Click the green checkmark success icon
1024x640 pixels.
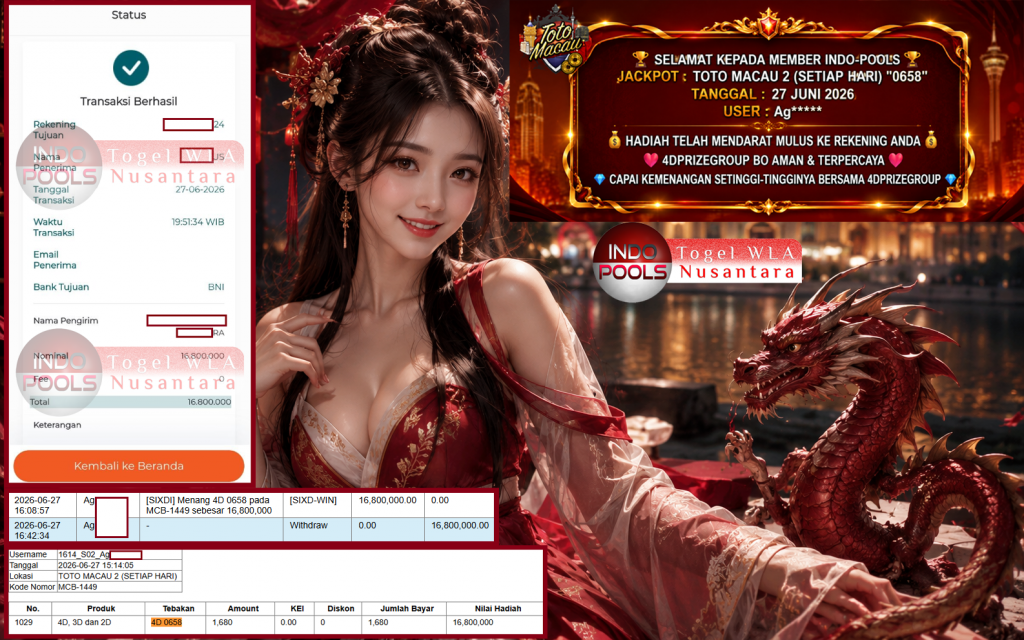click(x=131, y=68)
